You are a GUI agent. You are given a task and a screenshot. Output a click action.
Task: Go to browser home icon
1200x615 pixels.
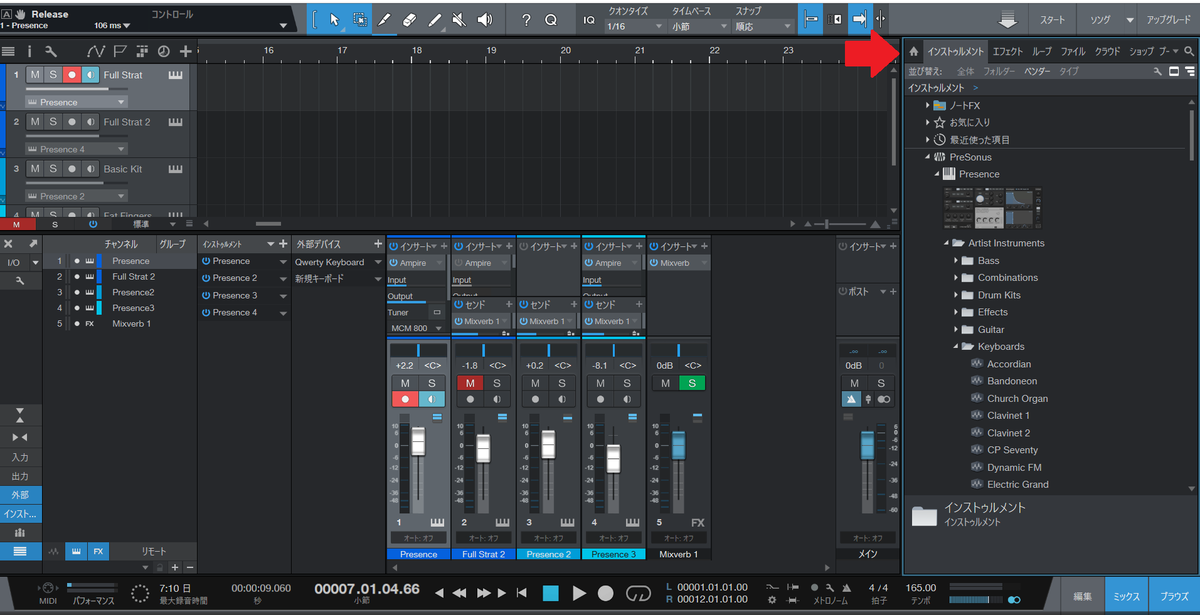[914, 51]
